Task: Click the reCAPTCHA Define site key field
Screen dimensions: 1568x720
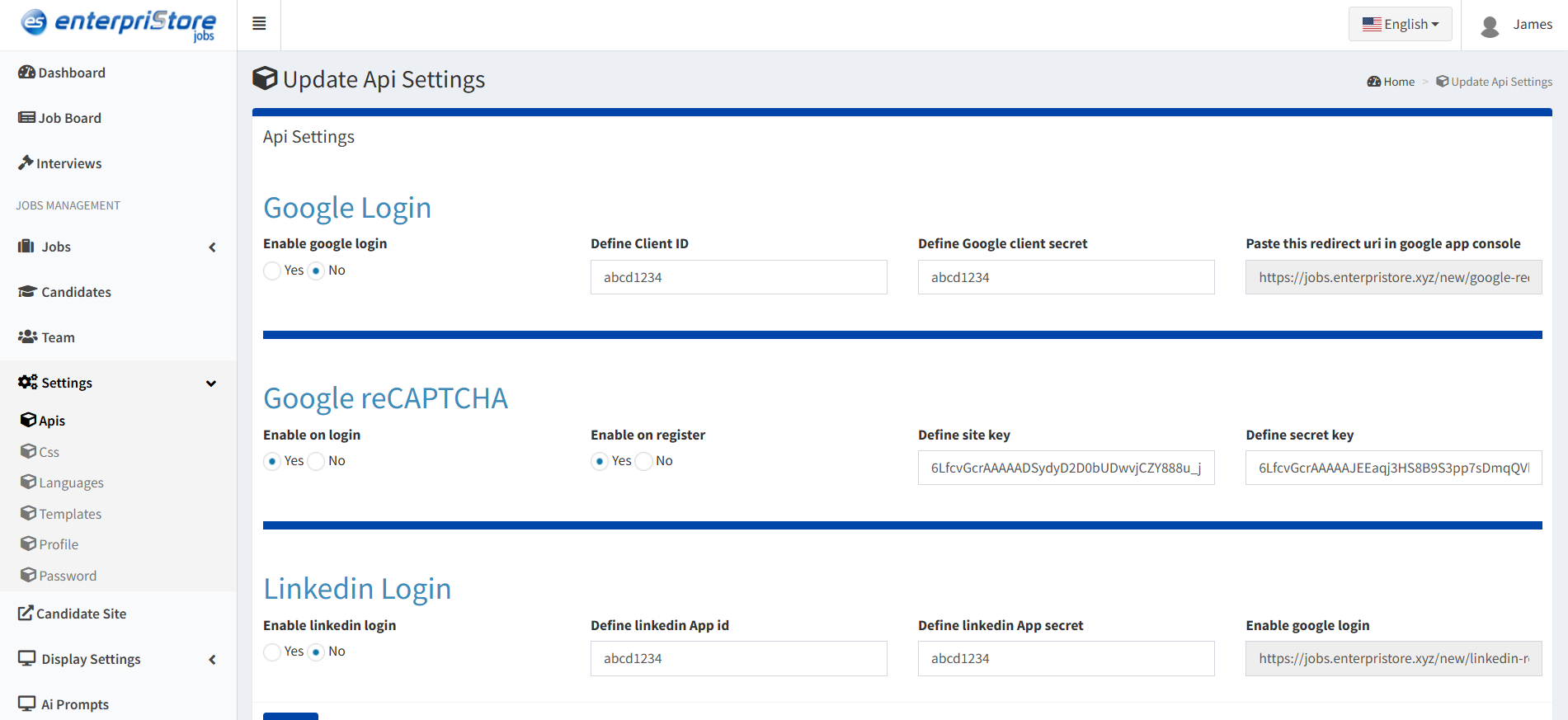Action: 1066,468
